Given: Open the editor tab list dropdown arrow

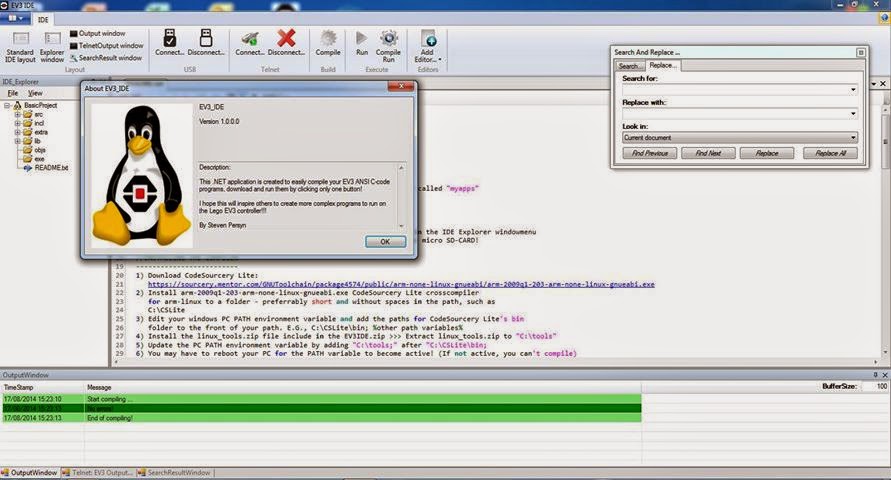Looking at the screenshot, I should 874,84.
